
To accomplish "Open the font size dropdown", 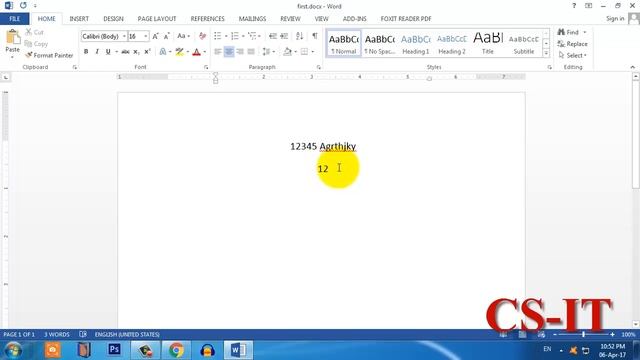I will click(146, 36).
